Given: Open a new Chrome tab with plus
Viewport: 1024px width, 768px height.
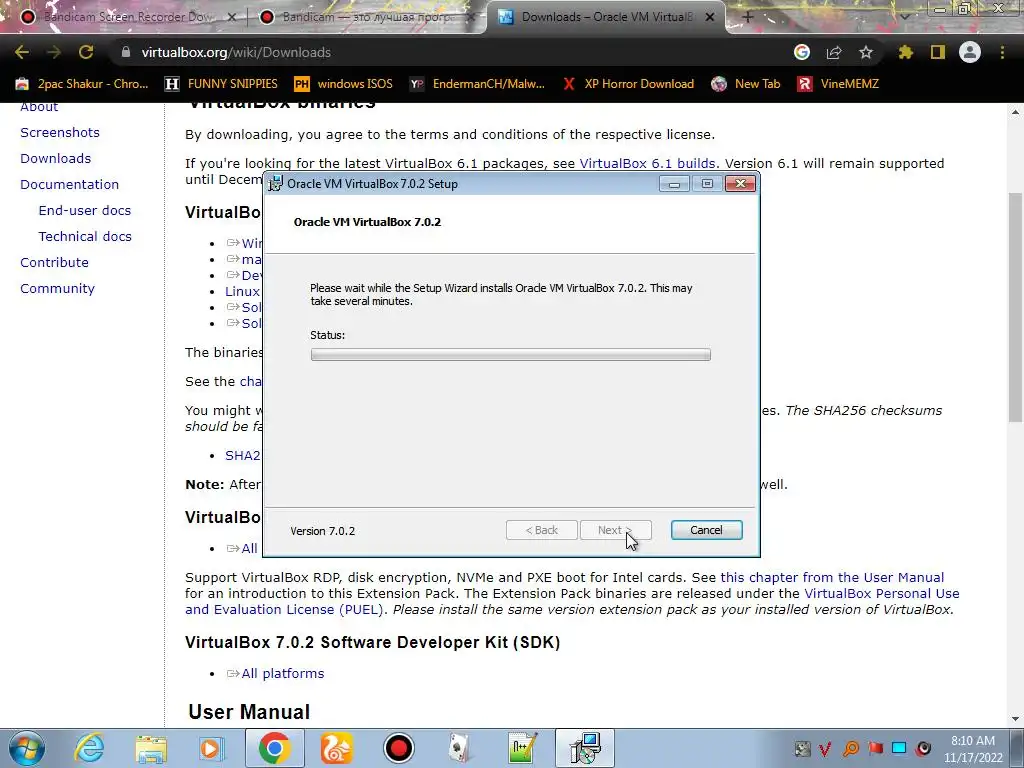Looking at the screenshot, I should point(748,17).
